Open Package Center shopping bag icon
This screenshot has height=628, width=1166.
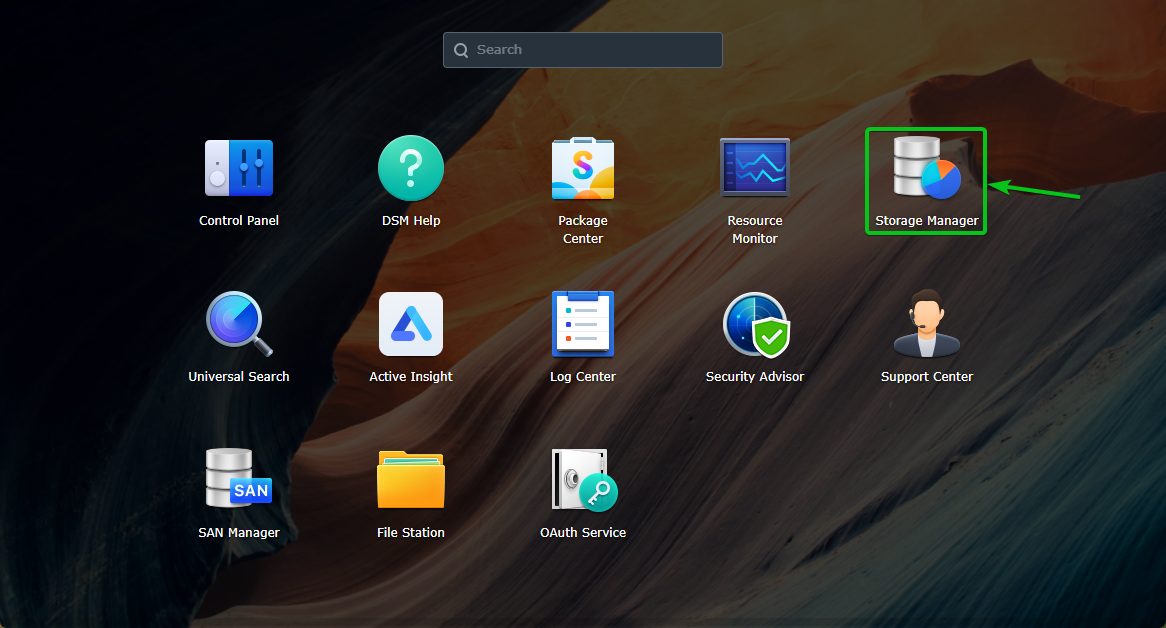pos(583,168)
